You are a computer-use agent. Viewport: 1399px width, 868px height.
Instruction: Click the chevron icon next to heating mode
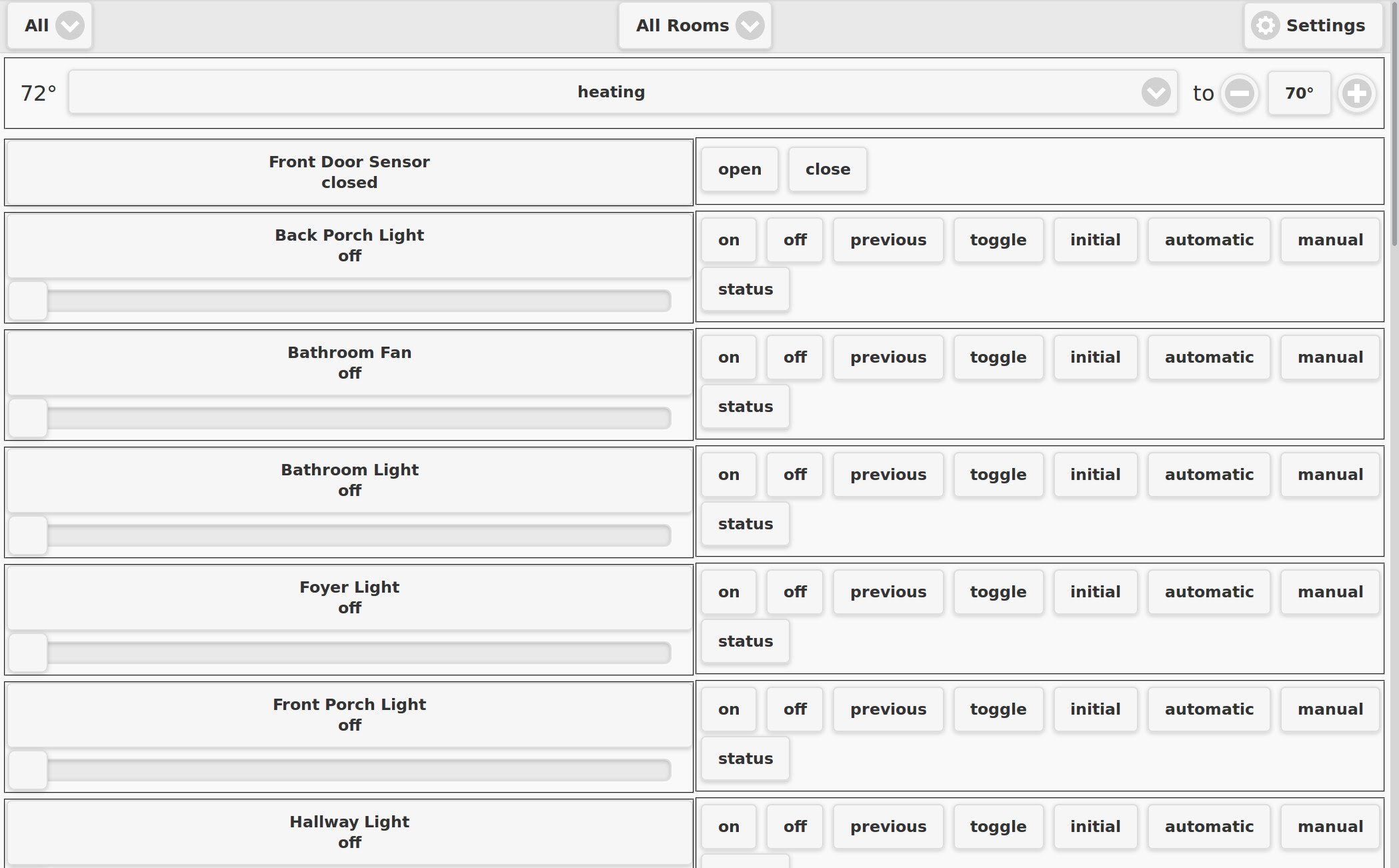point(1155,92)
